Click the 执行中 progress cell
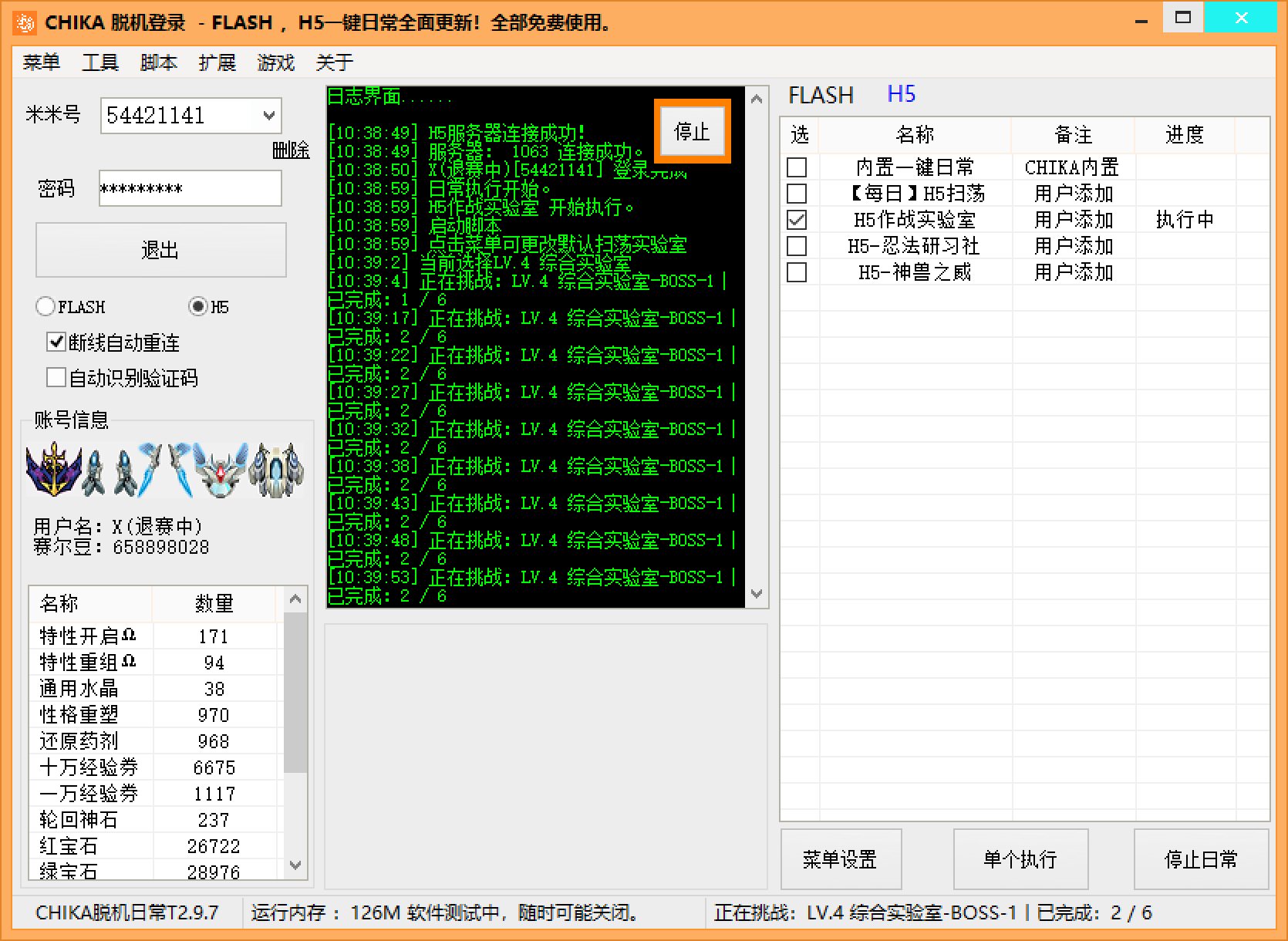Image resolution: width=1288 pixels, height=941 pixels. click(x=1185, y=220)
